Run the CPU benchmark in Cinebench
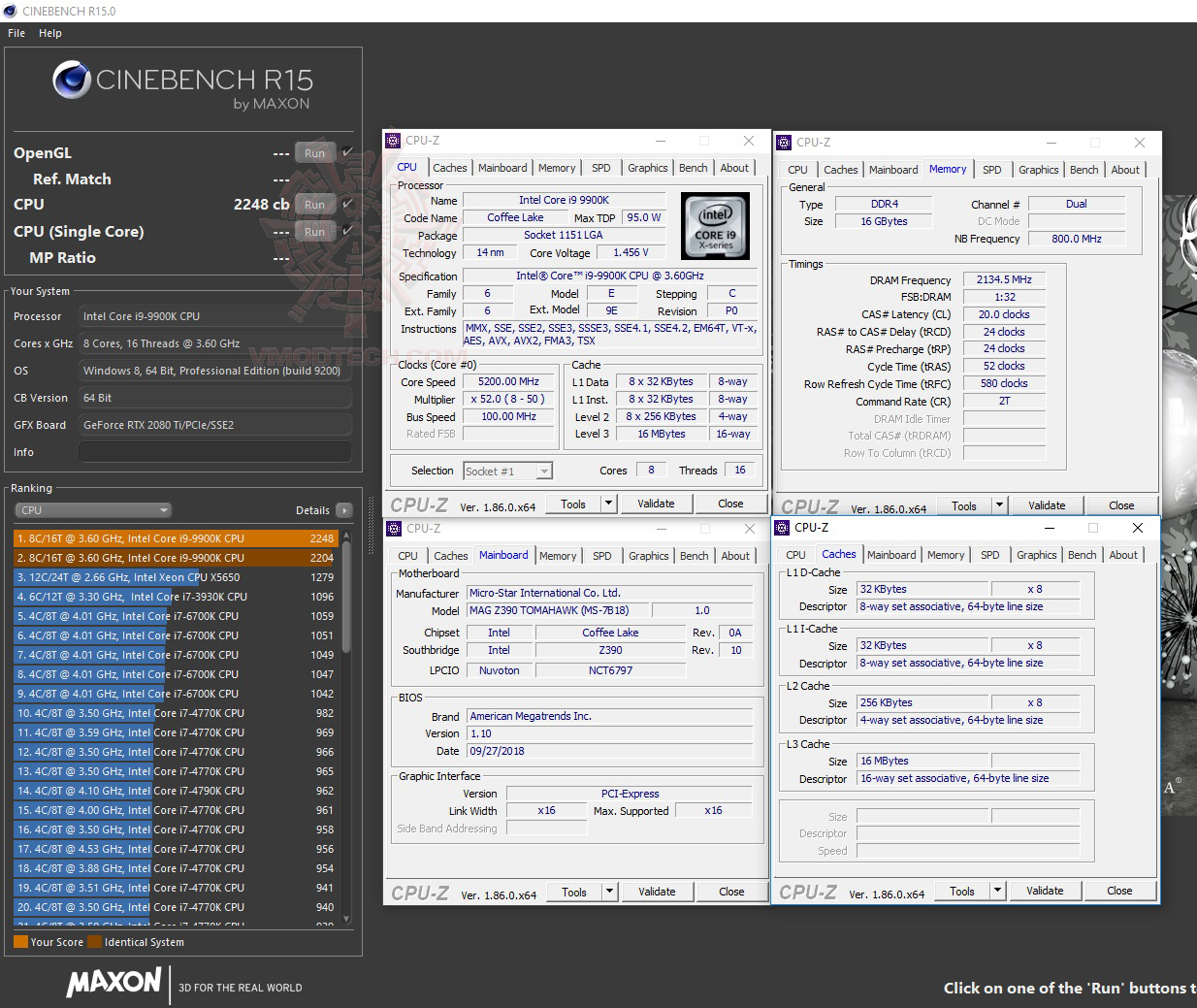Screen dimensions: 1197x1008 coord(314,204)
